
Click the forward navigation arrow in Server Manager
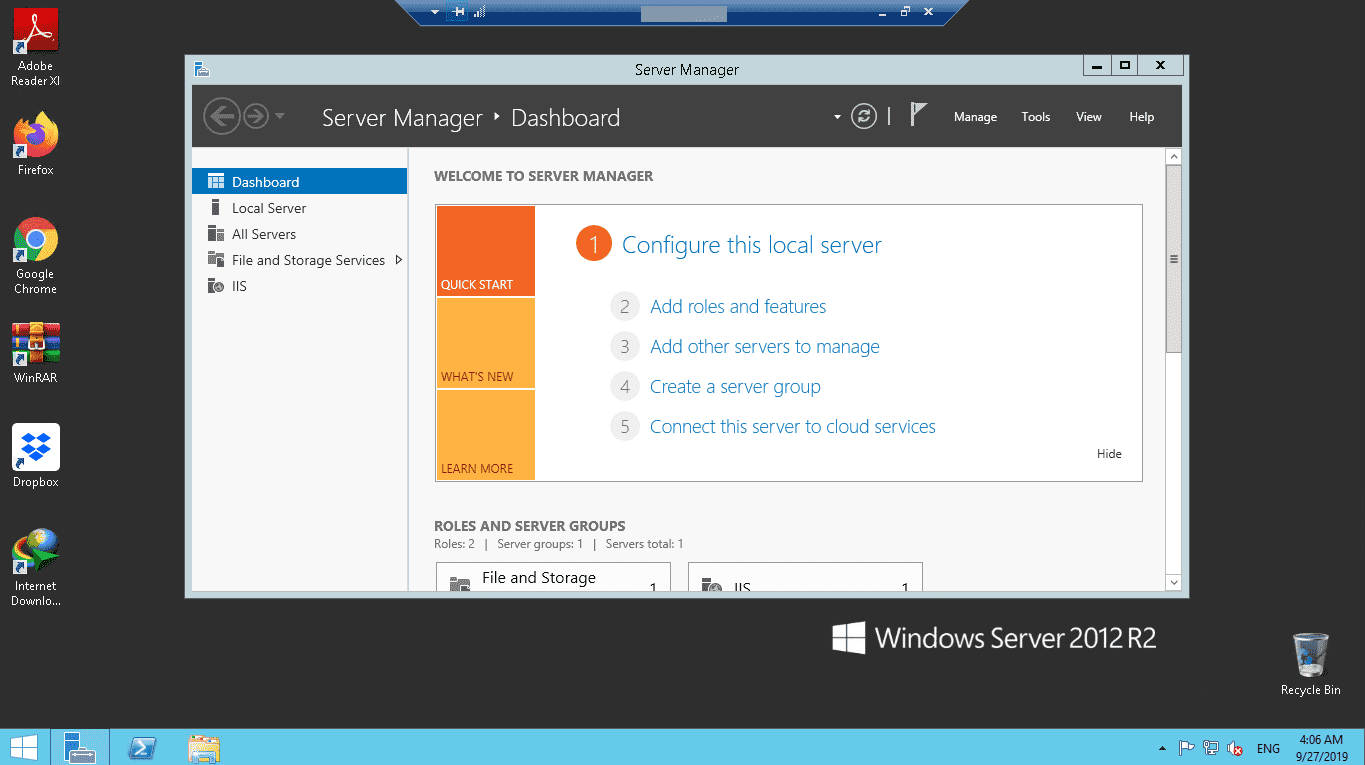tap(256, 117)
